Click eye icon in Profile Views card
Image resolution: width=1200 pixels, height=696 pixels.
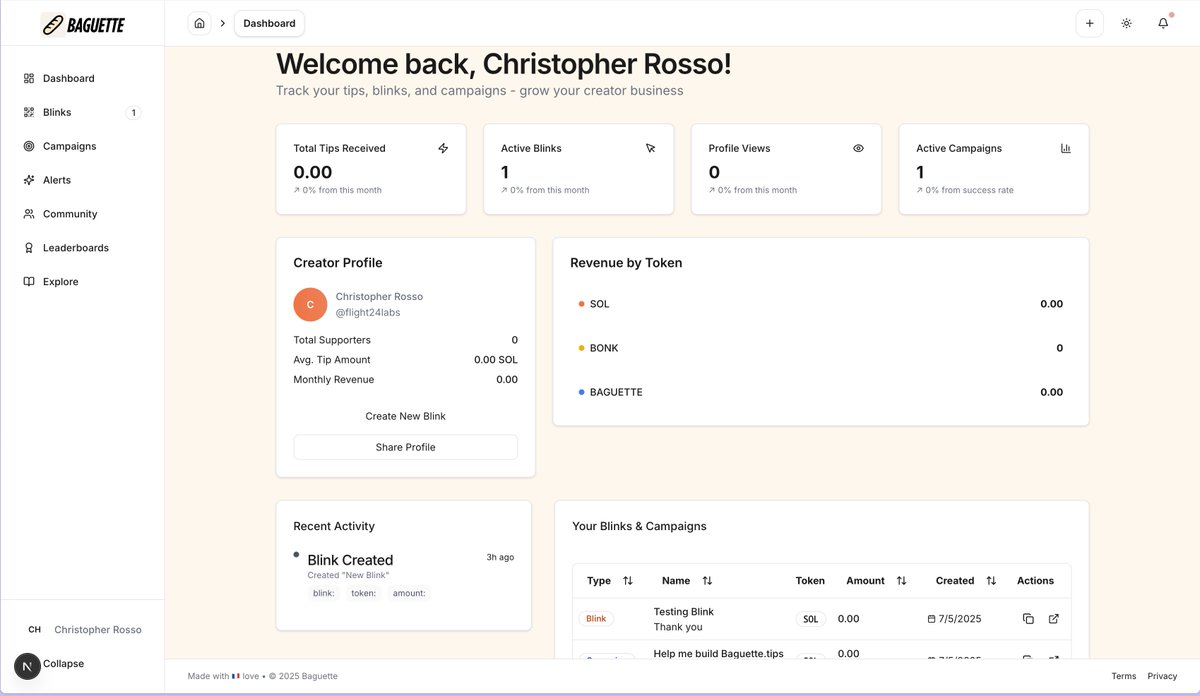[858, 148]
